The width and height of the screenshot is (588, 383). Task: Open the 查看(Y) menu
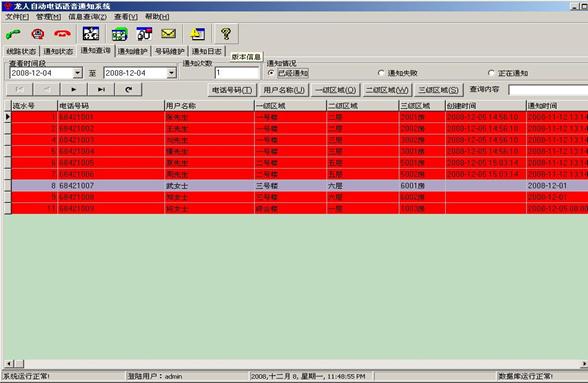tap(126, 17)
